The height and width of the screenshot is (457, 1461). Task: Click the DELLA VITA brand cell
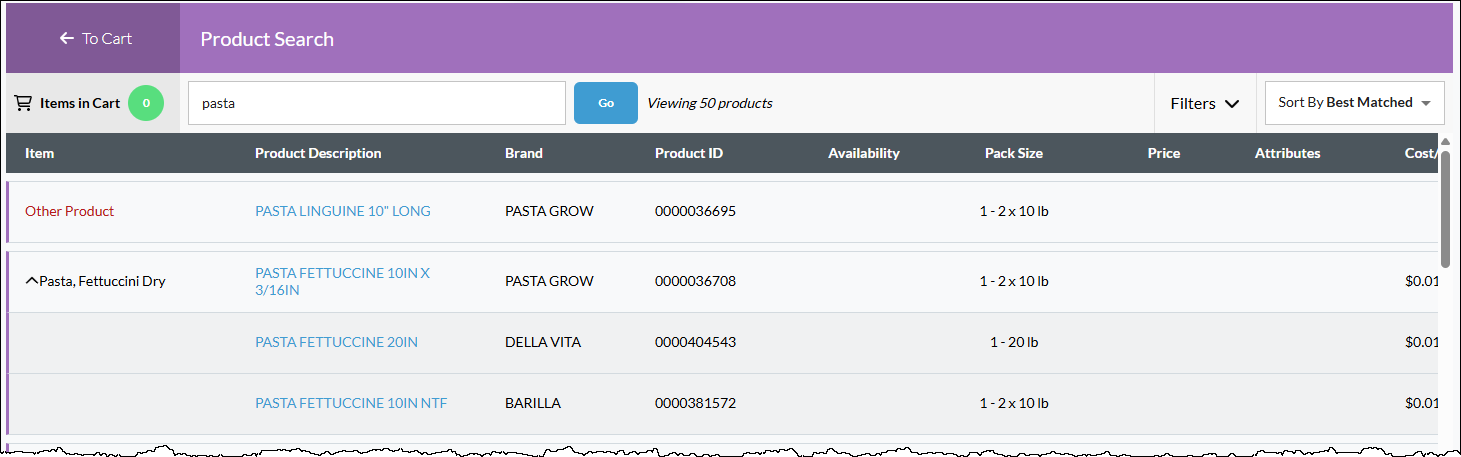pyautogui.click(x=543, y=342)
